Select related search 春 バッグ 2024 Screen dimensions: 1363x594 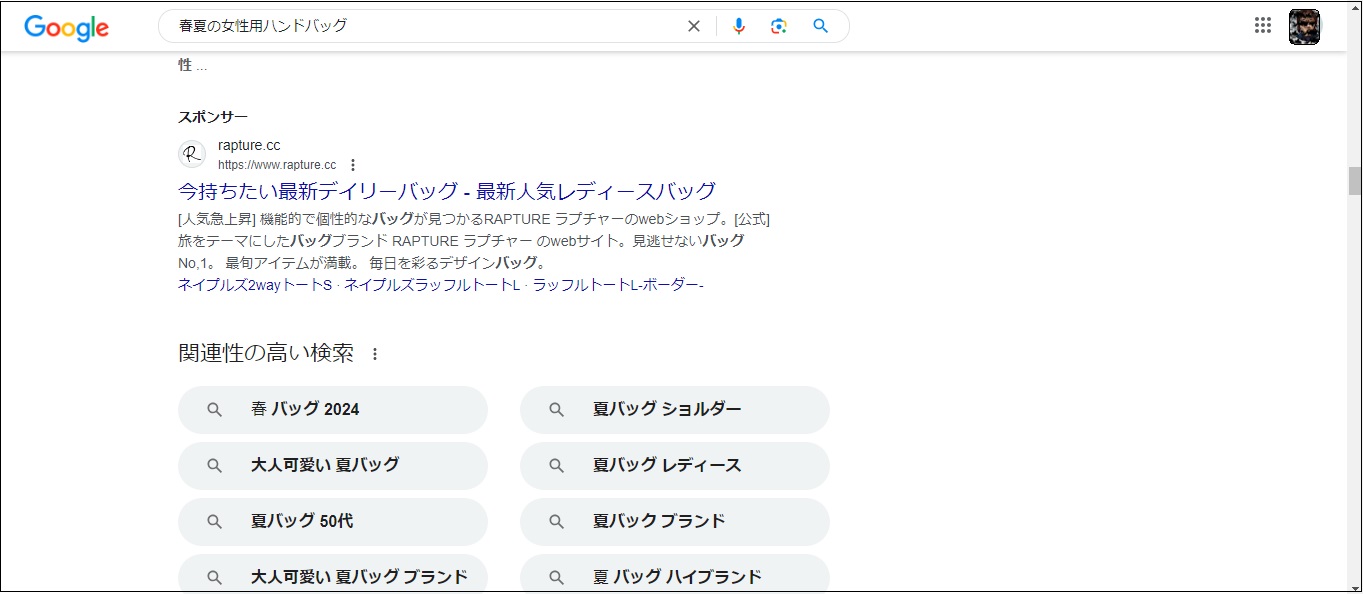(333, 409)
